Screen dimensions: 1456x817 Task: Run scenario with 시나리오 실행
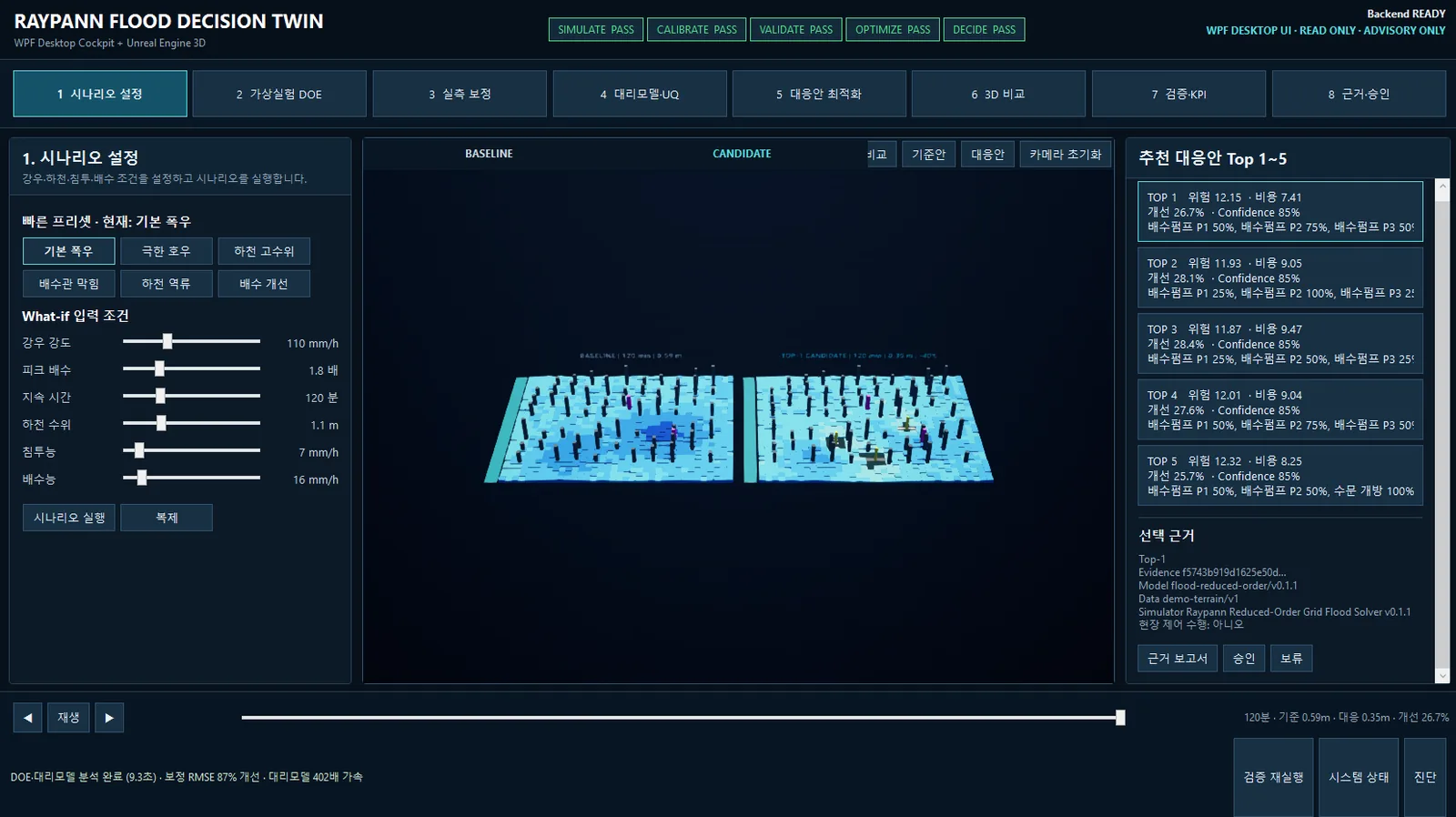[x=69, y=518]
